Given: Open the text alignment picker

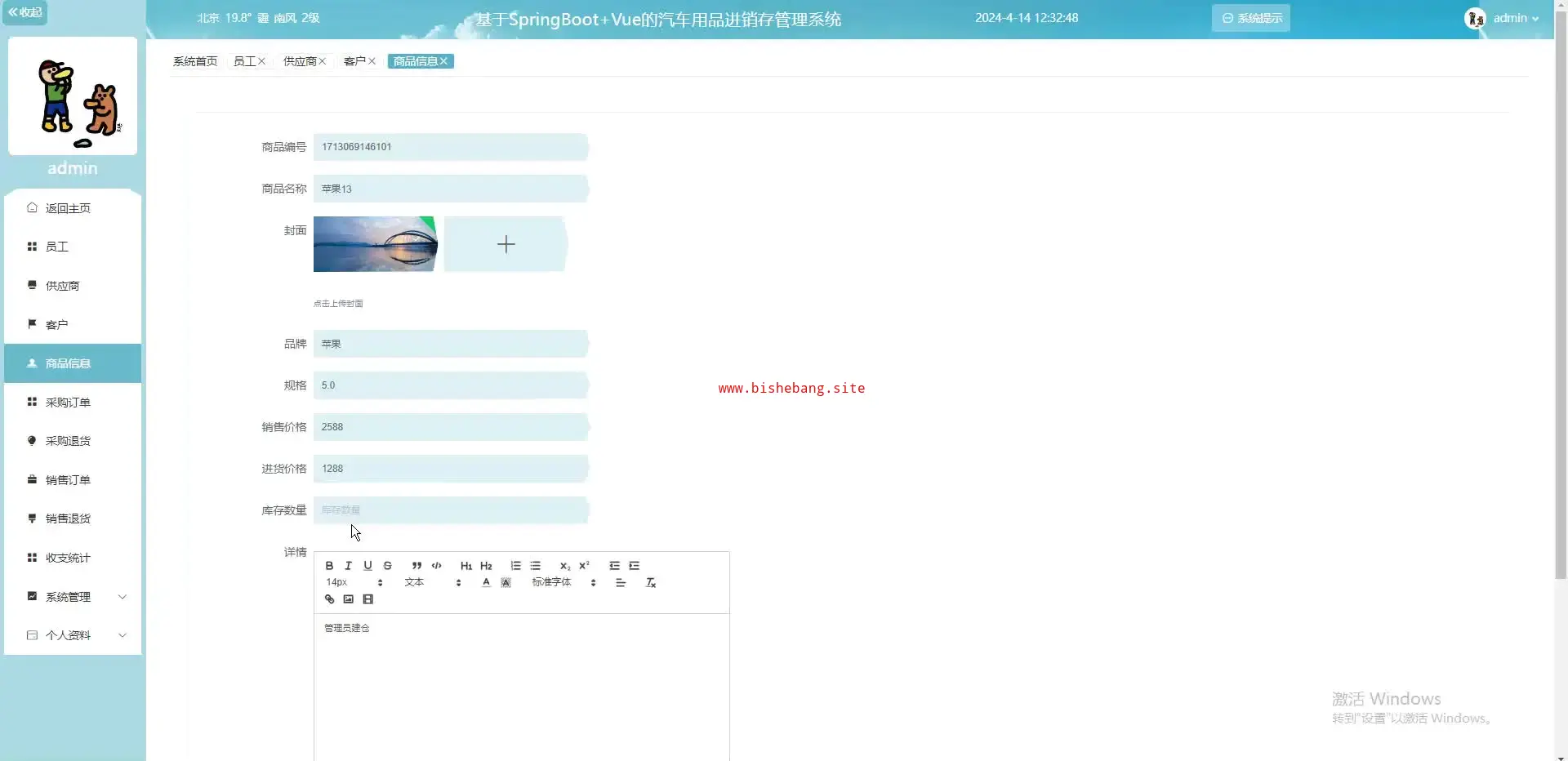Looking at the screenshot, I should tap(621, 583).
